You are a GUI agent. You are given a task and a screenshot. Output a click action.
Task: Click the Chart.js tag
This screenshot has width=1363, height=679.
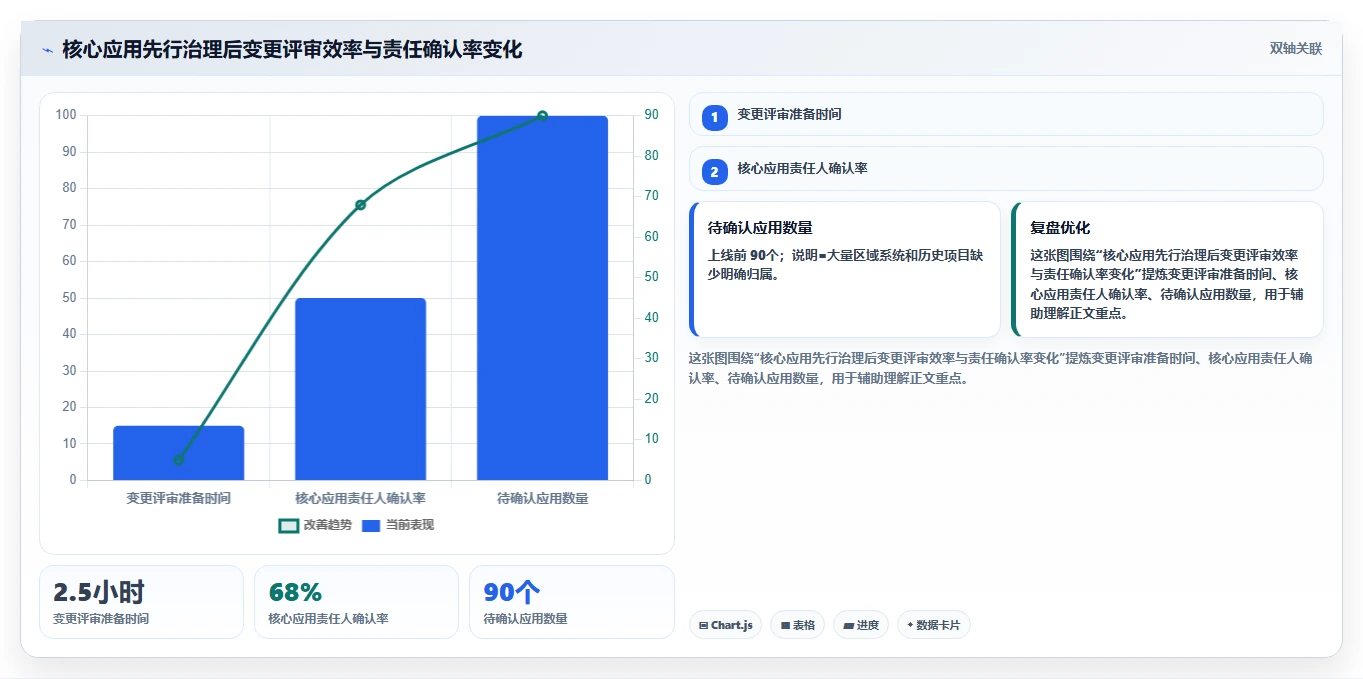pyautogui.click(x=725, y=625)
